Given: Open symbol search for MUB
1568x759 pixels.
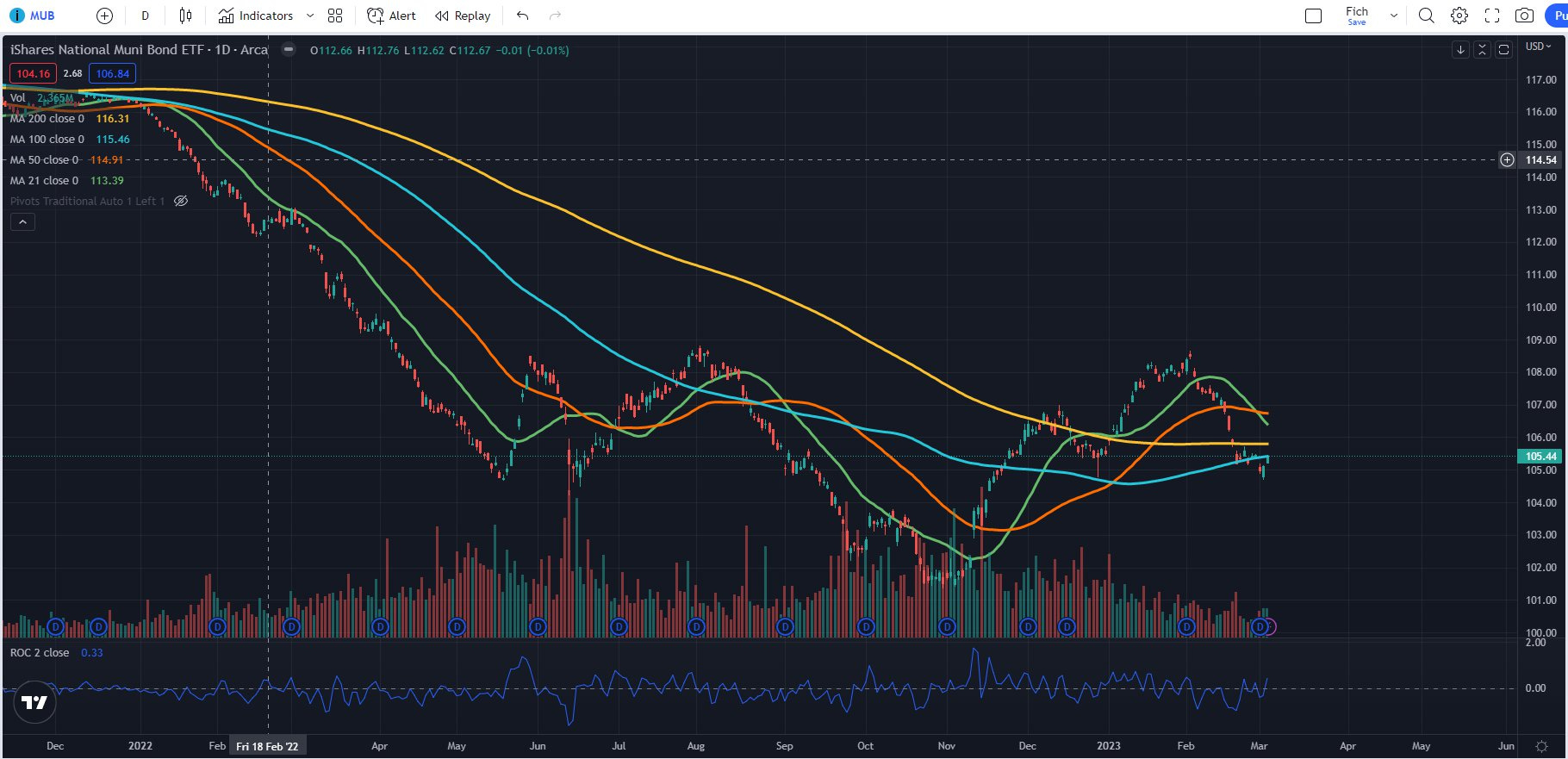Looking at the screenshot, I should (x=33, y=16).
